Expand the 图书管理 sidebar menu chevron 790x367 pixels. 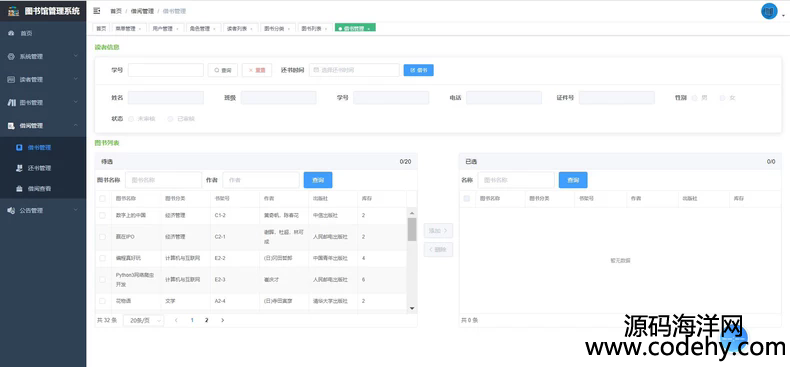76,102
